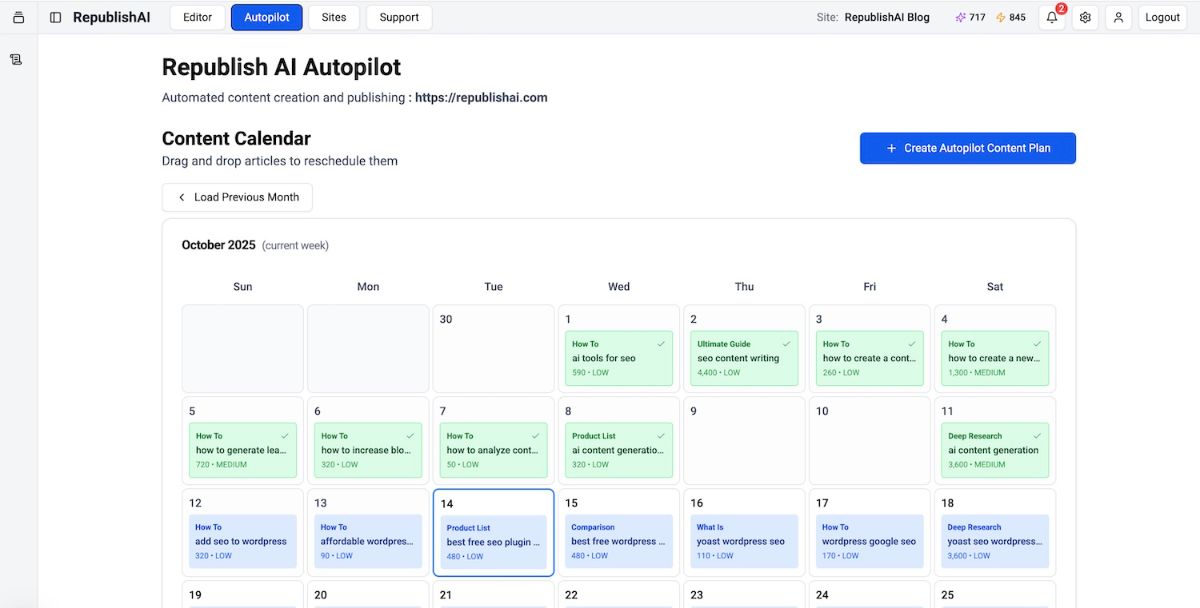The image size is (1200, 608).
Task: Select the Autopilot tab
Action: [266, 17]
